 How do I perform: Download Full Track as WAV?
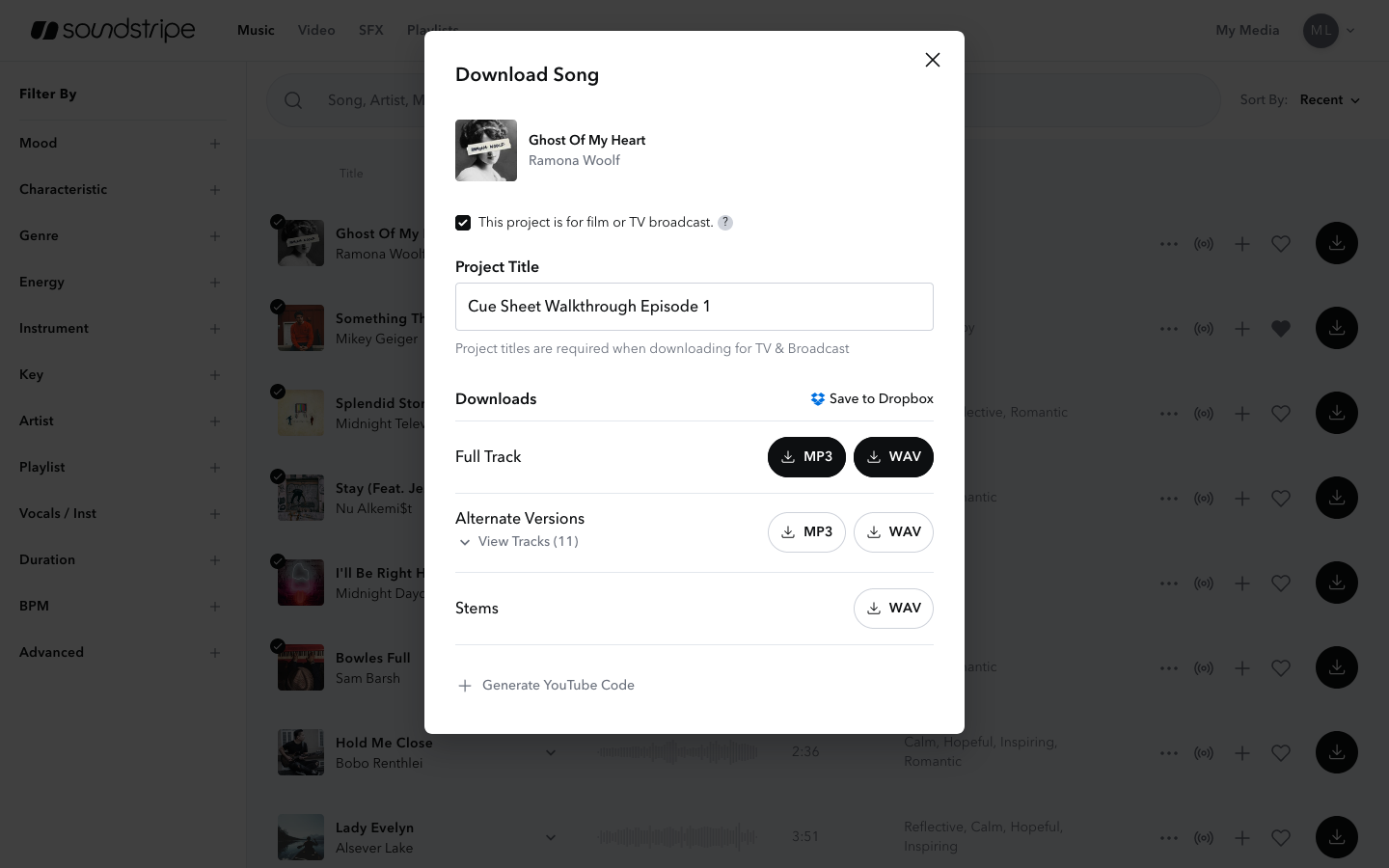tap(893, 457)
